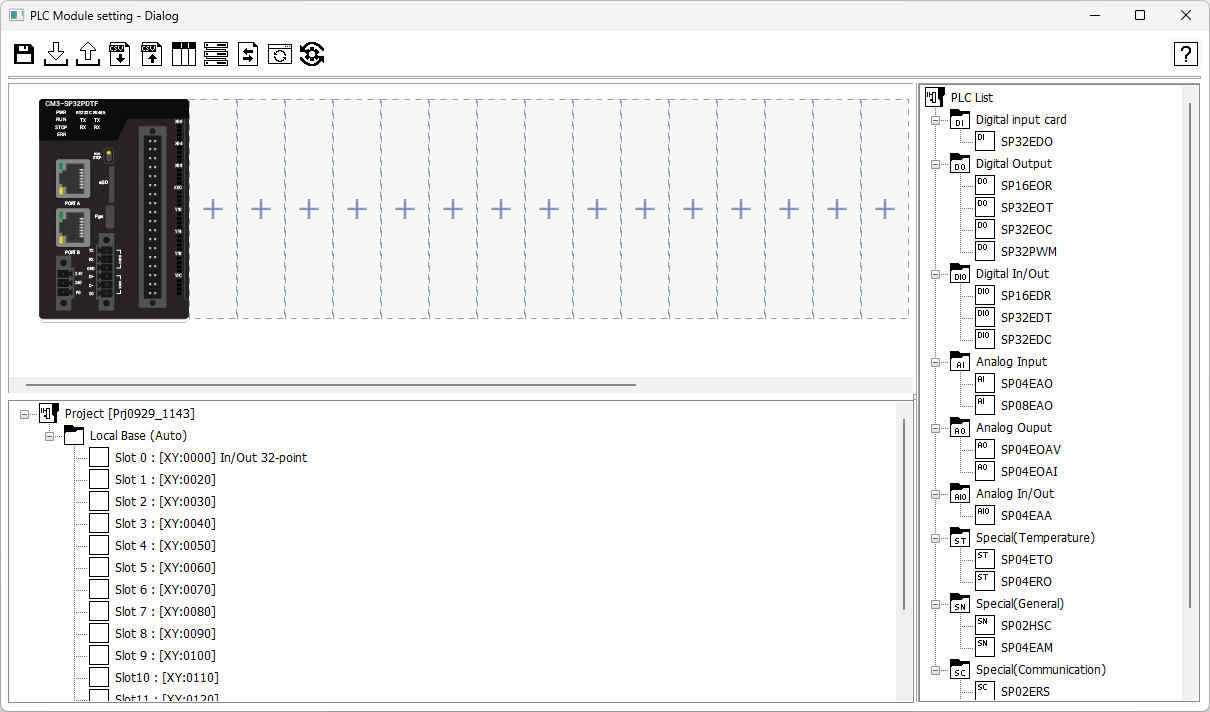Click the CSV up-arrow file icon
This screenshot has width=1210, height=712.
(x=152, y=54)
